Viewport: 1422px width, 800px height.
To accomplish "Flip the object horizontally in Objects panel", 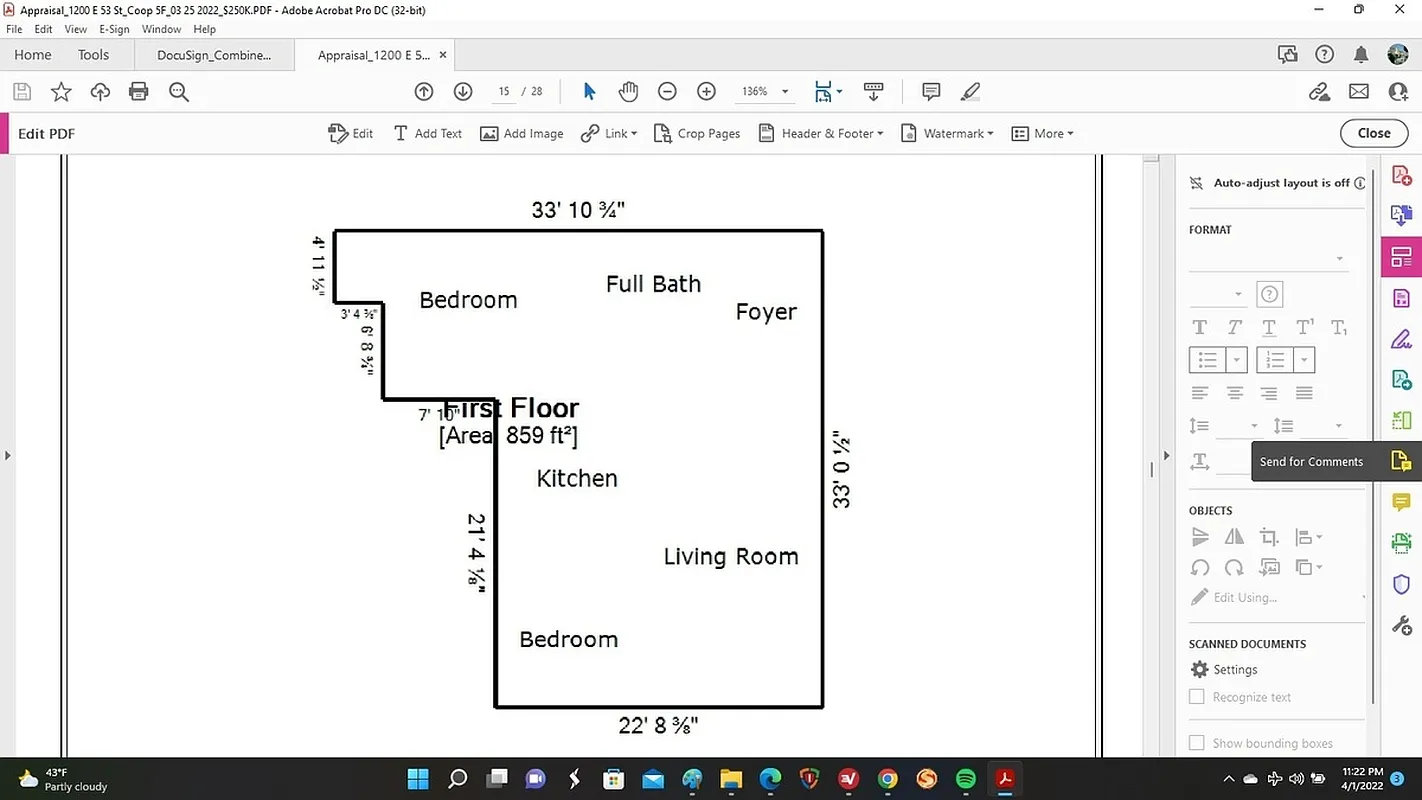I will (1234, 536).
